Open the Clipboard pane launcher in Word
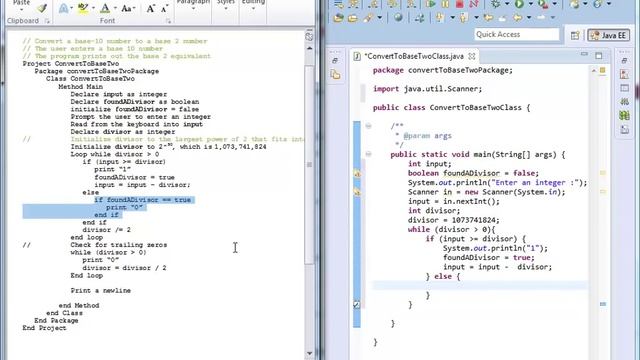 47,21
